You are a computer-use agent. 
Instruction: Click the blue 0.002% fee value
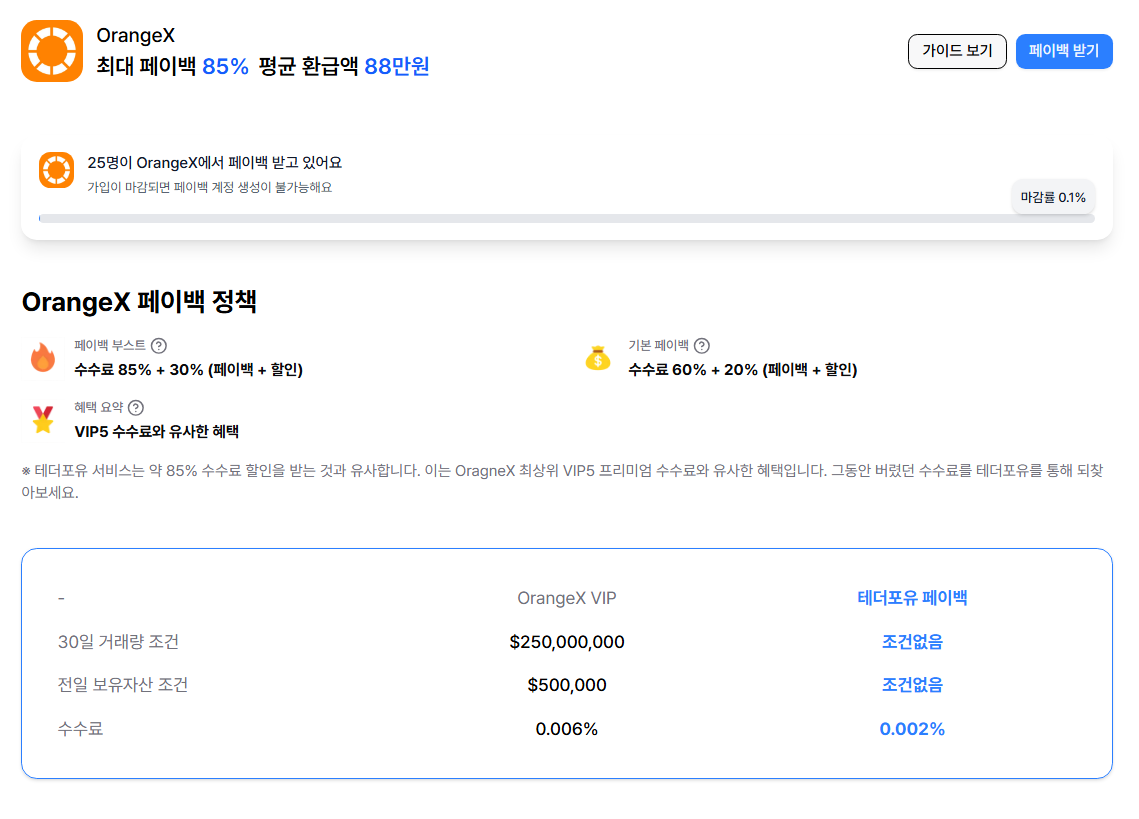tap(912, 729)
